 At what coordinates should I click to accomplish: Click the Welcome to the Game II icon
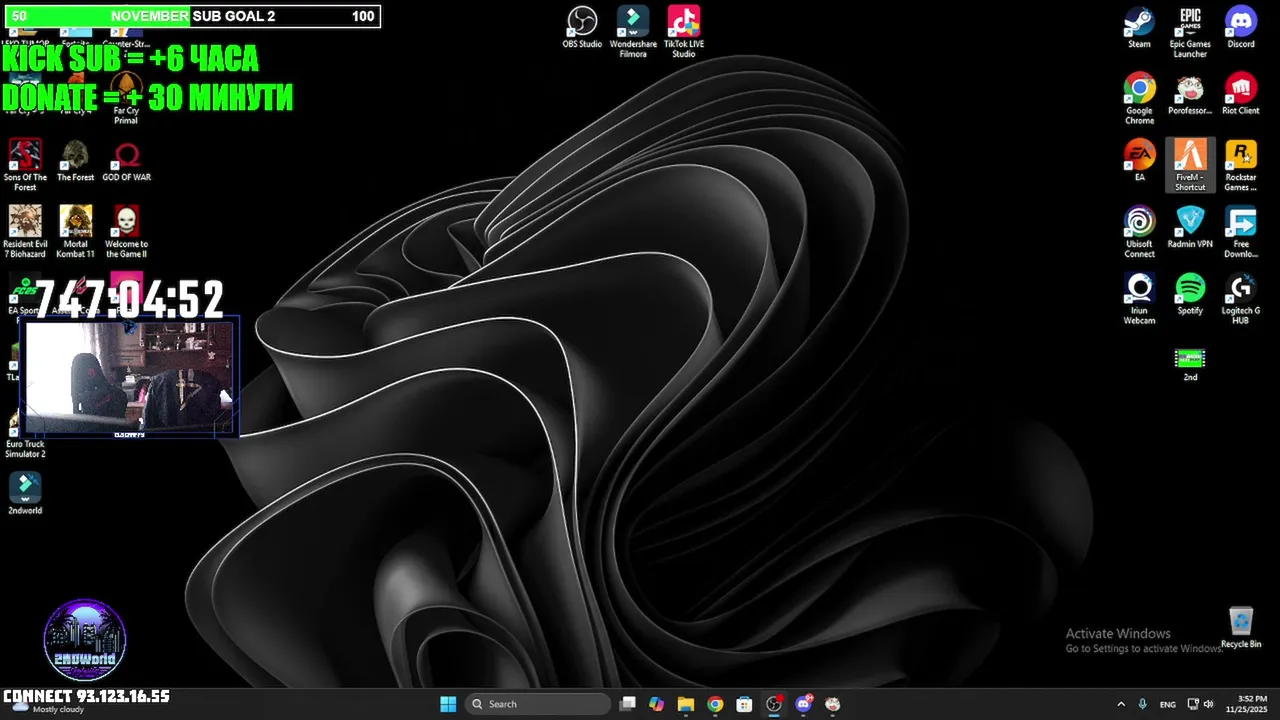point(126,232)
